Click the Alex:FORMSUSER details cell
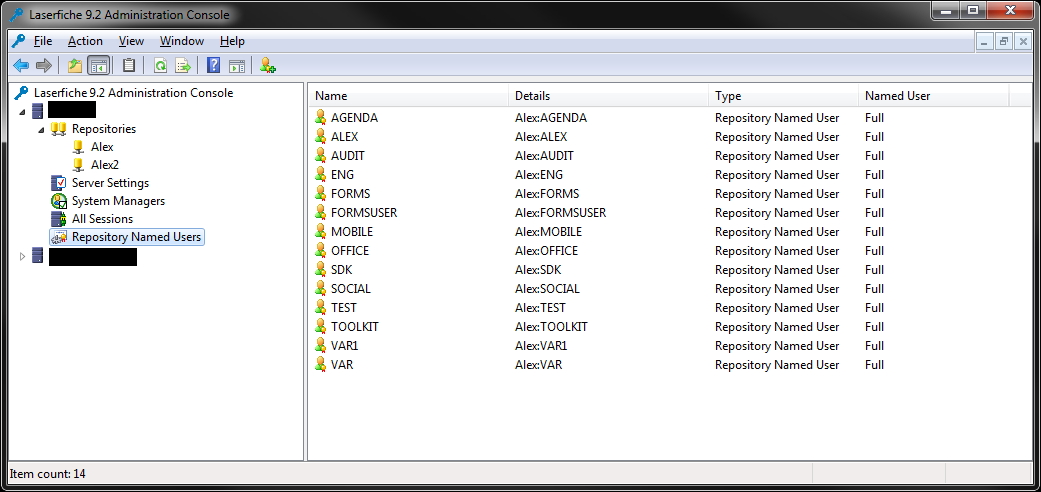This screenshot has width=1041, height=492. pos(560,213)
